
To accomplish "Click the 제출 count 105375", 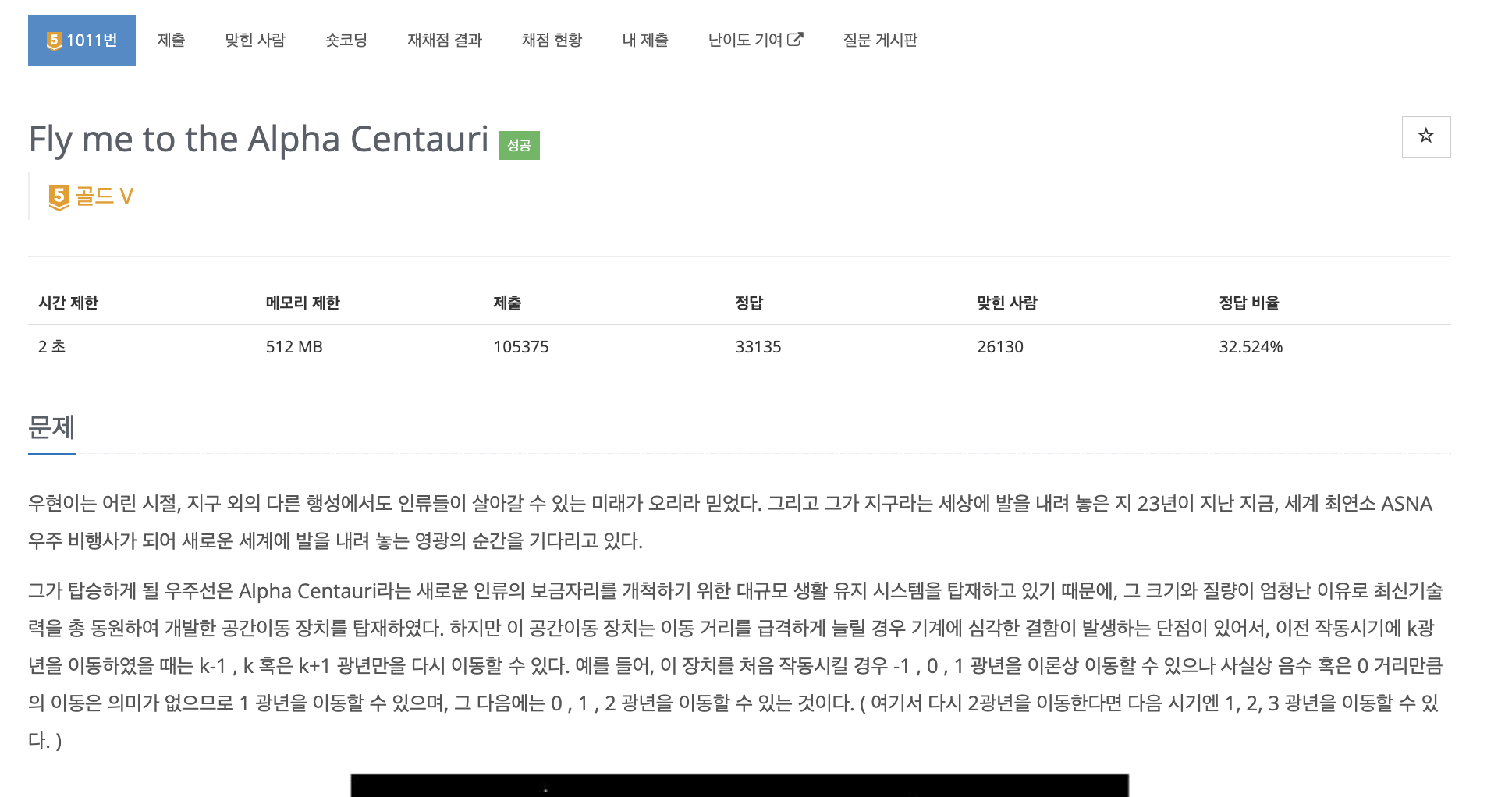I will [x=521, y=346].
